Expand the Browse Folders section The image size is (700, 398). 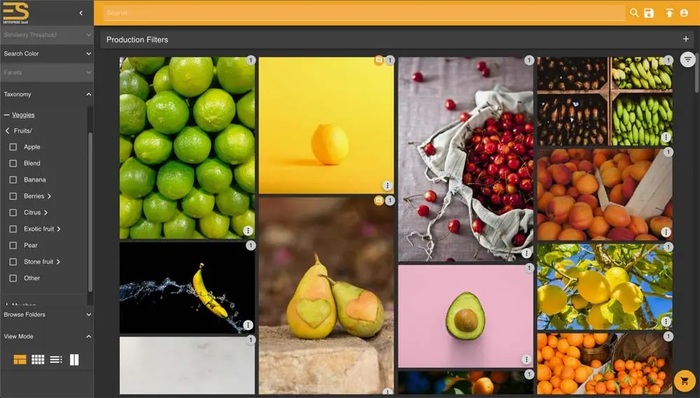click(47, 315)
